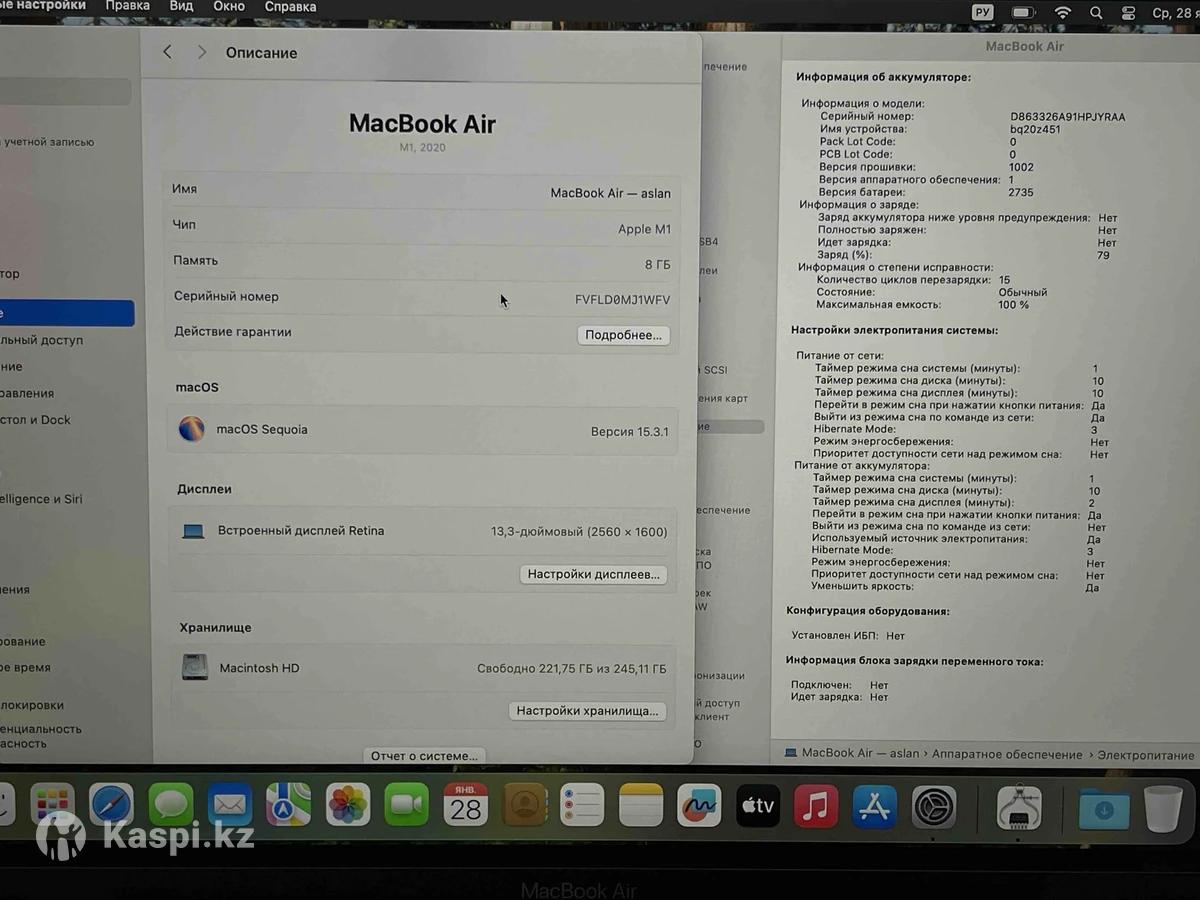The height and width of the screenshot is (900, 1200).
Task: Open Apple TV app in Dock
Action: tap(758, 805)
